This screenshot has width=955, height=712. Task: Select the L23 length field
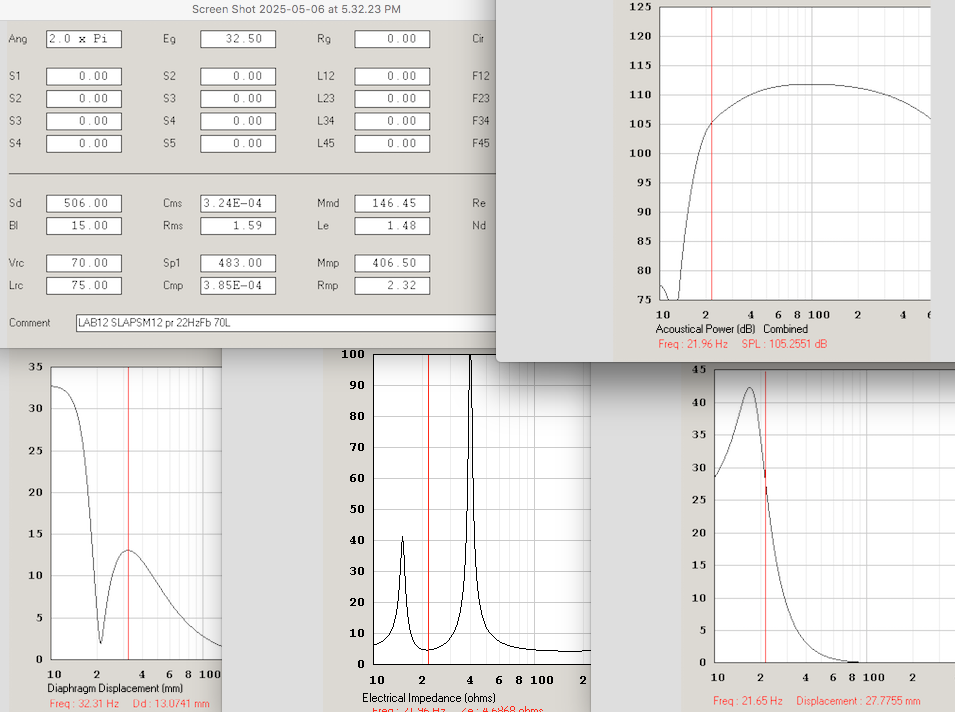392,99
